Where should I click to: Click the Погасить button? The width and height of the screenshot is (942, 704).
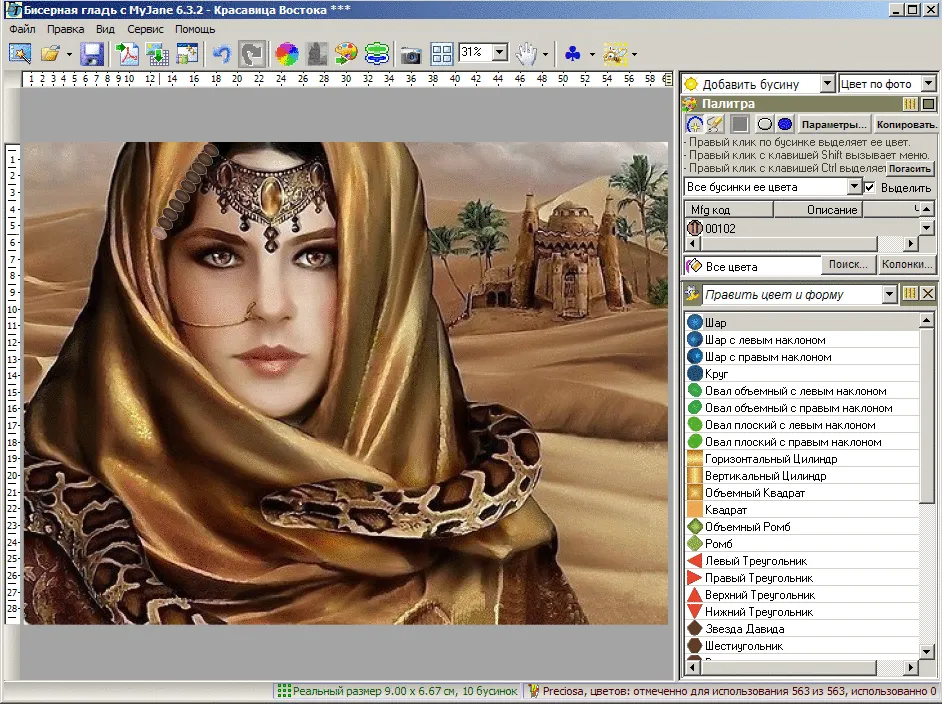(910, 169)
